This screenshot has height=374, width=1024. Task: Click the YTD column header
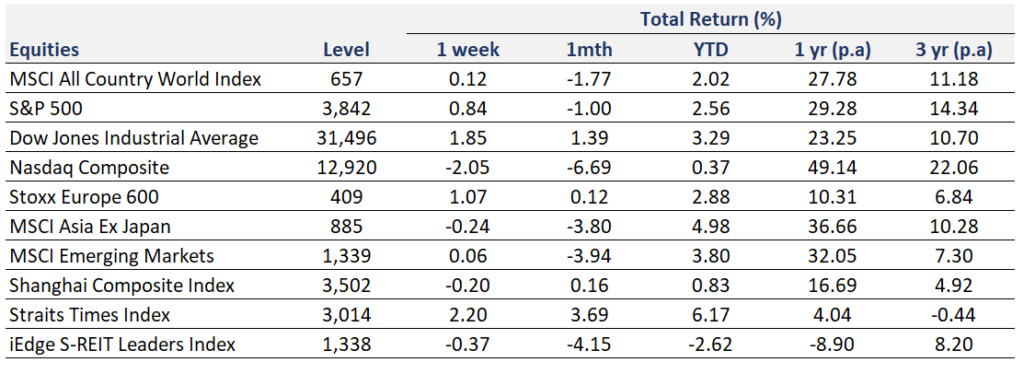coord(712,50)
